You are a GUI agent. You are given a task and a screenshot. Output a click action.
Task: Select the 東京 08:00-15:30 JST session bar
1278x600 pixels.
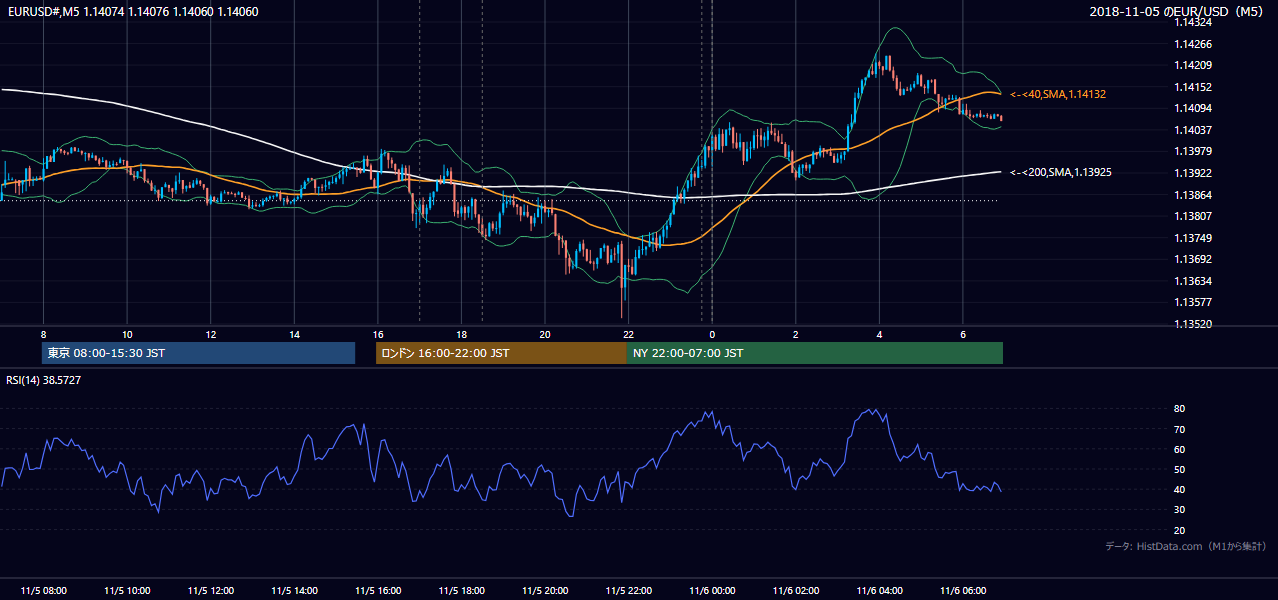(198, 353)
